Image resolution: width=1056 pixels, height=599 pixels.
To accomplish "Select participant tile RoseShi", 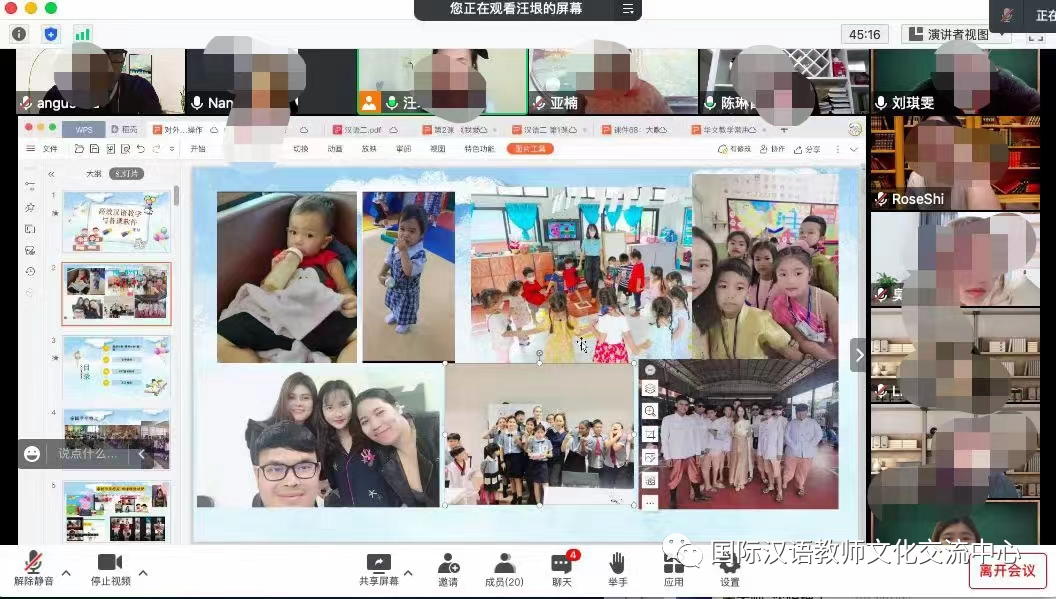I will point(955,162).
